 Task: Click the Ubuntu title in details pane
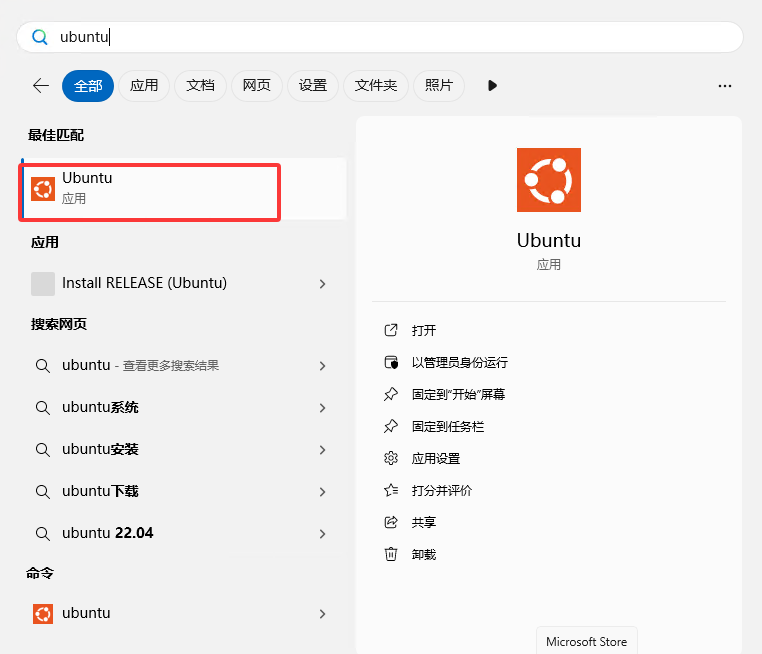549,241
